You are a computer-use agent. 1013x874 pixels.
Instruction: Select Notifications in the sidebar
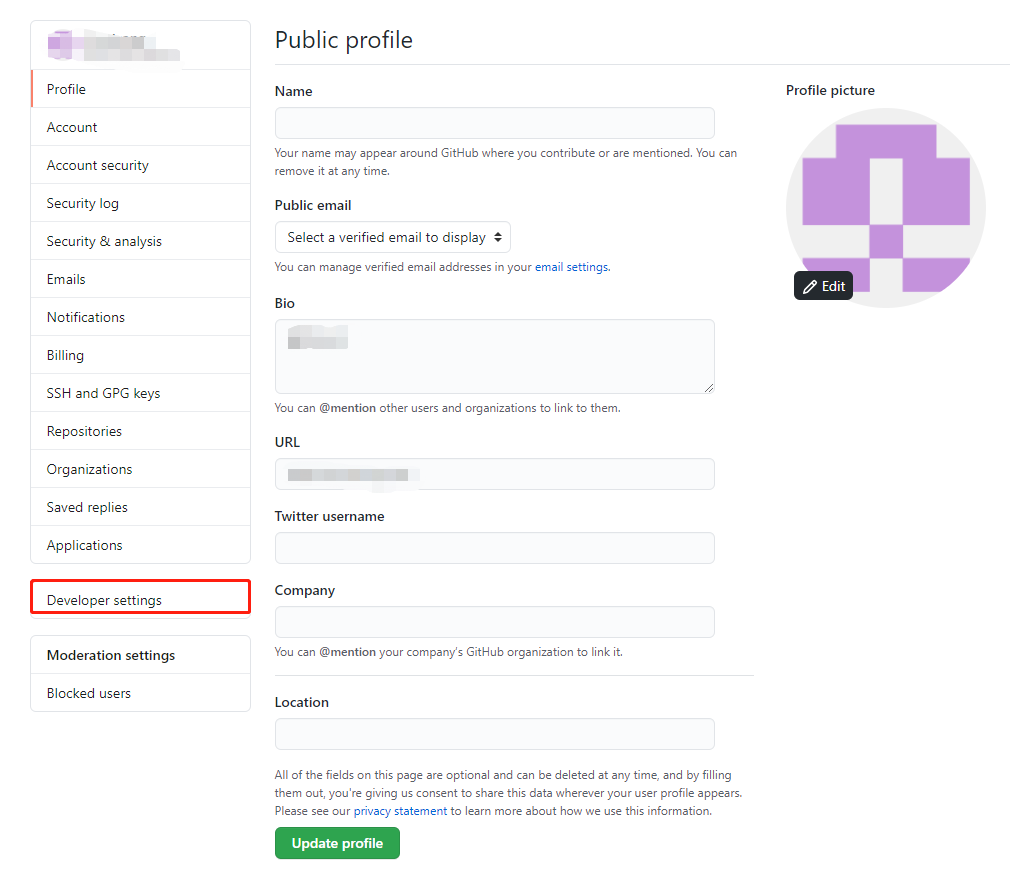[x=140, y=317]
